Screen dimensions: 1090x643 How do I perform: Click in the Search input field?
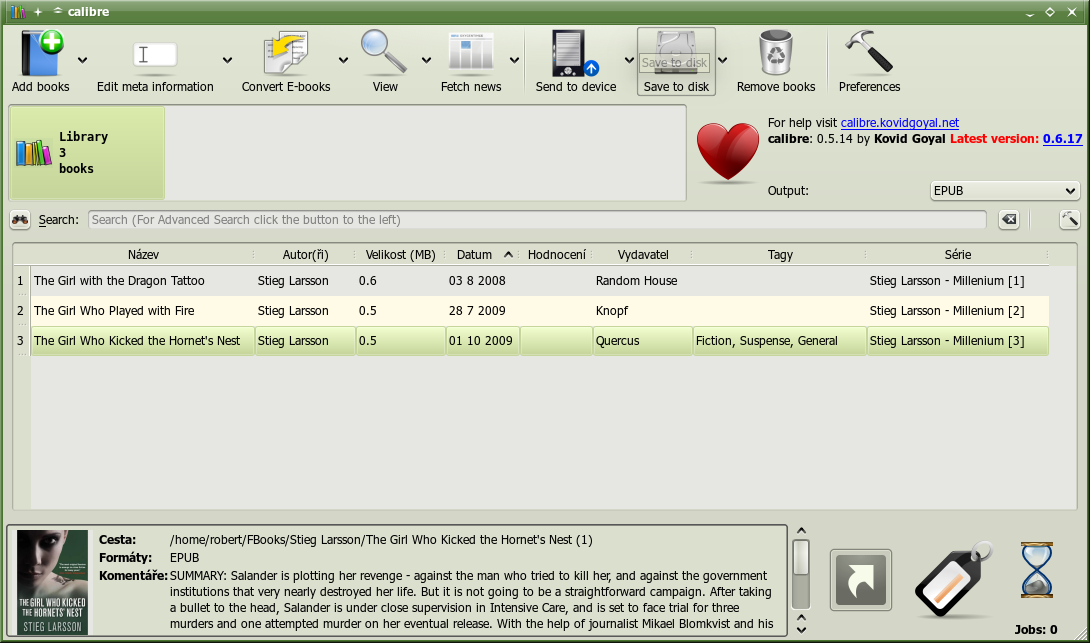tap(537, 220)
